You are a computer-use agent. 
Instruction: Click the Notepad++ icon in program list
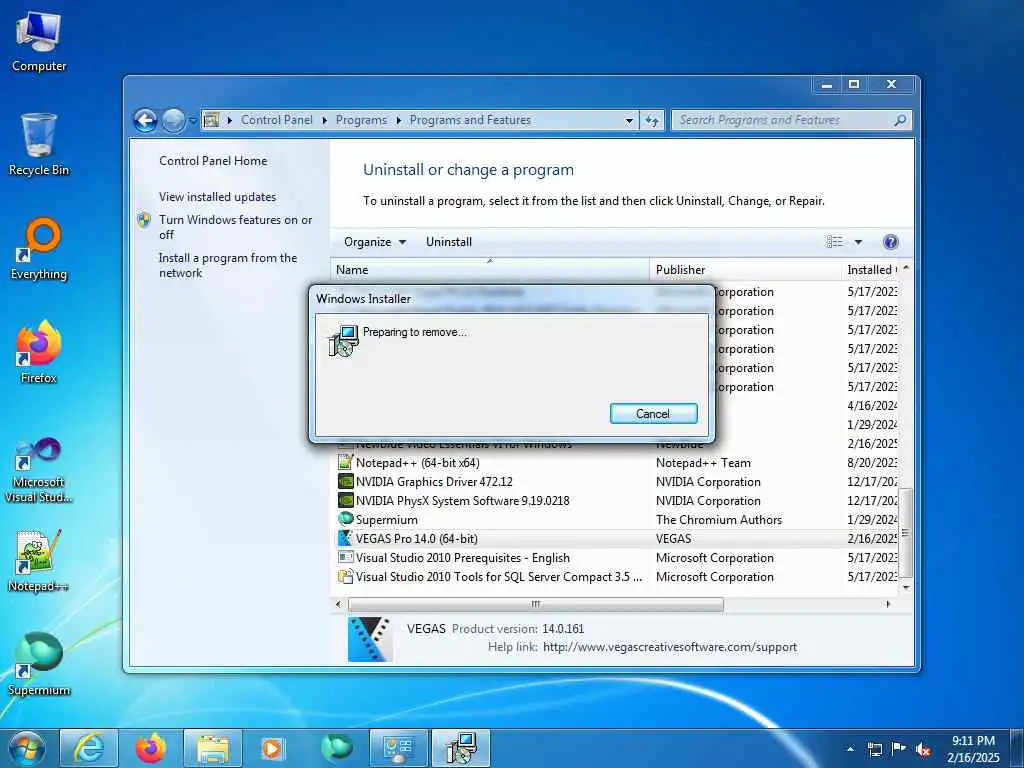tap(345, 462)
